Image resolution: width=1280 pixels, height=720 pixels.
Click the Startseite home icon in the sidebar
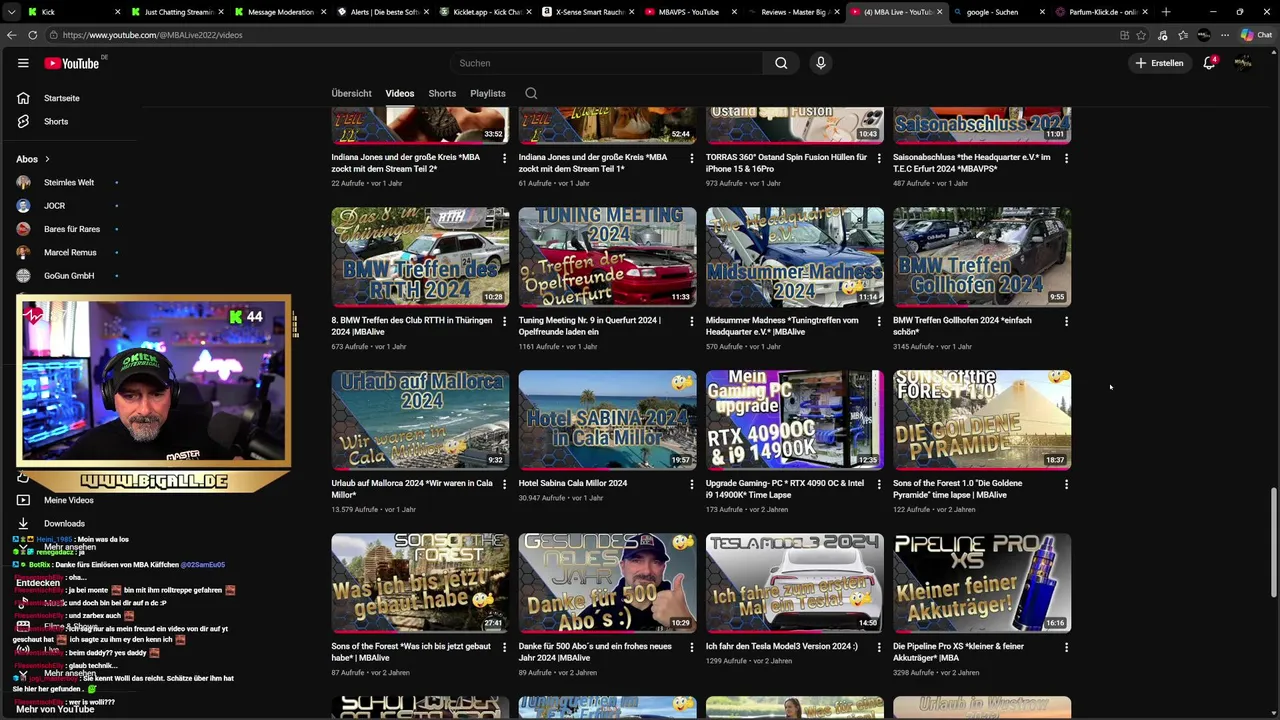pyautogui.click(x=23, y=98)
